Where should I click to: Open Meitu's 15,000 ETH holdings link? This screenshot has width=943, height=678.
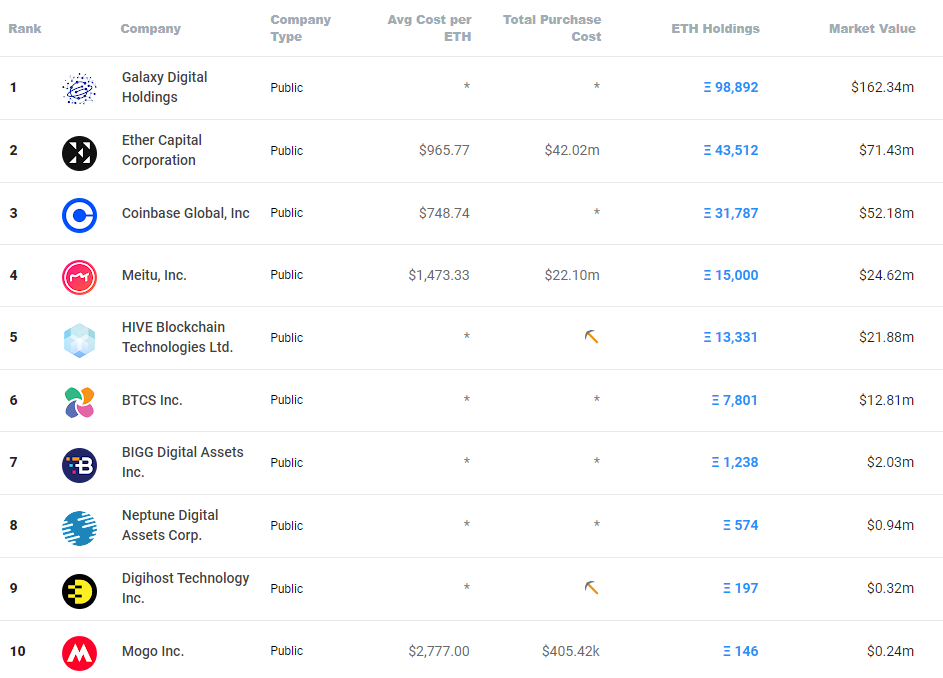coord(731,275)
